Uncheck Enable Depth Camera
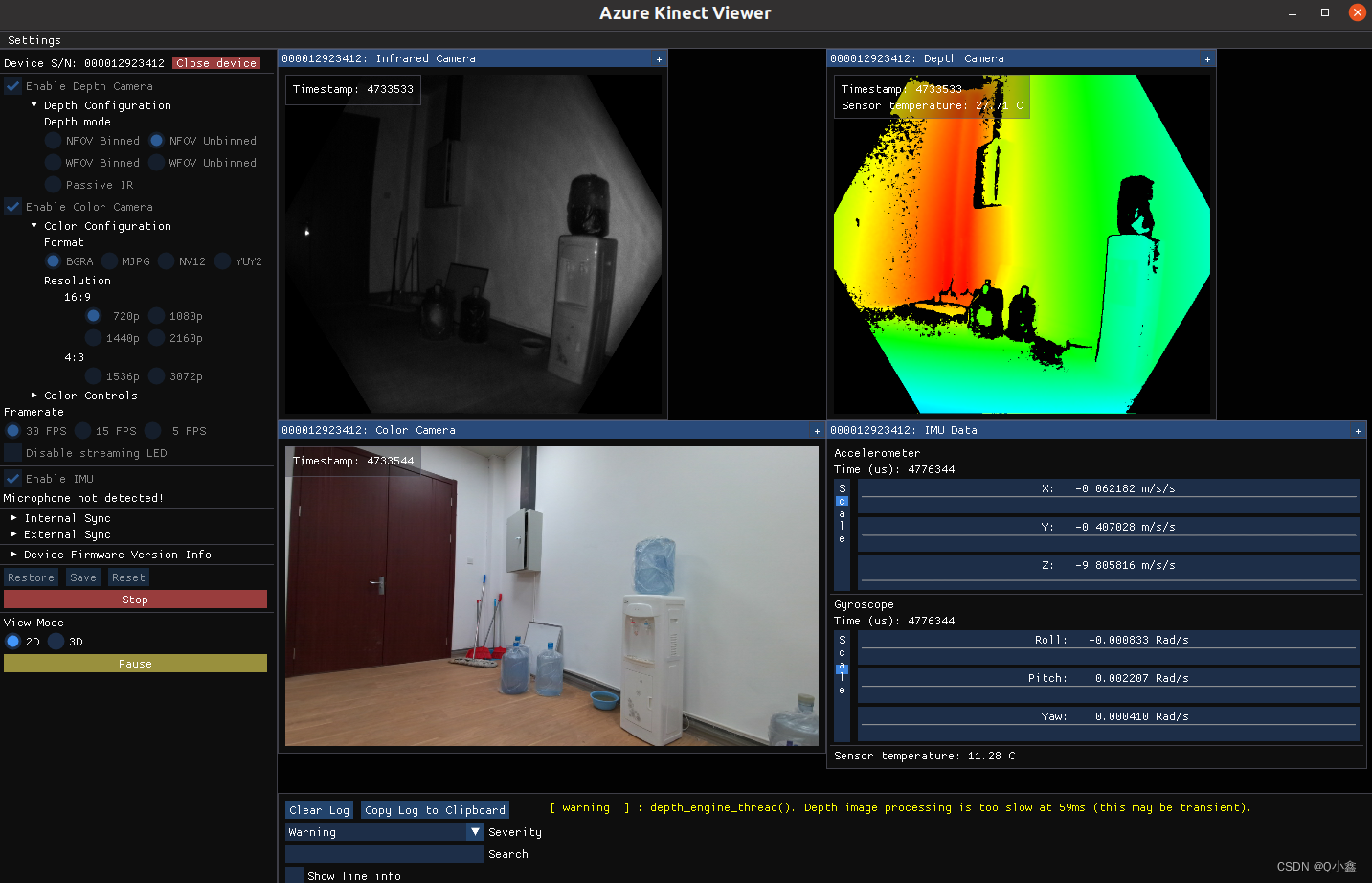1372x883 pixels. click(x=12, y=85)
